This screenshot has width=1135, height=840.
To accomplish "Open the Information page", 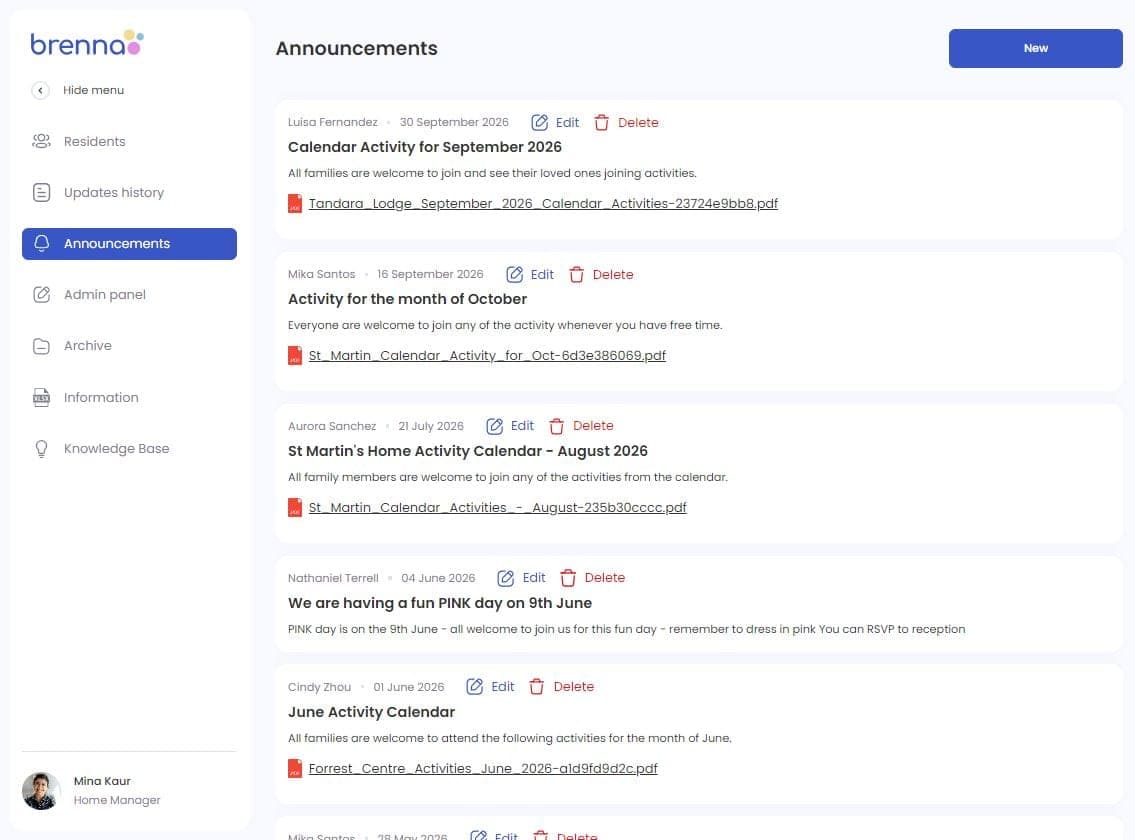I will [129, 398].
